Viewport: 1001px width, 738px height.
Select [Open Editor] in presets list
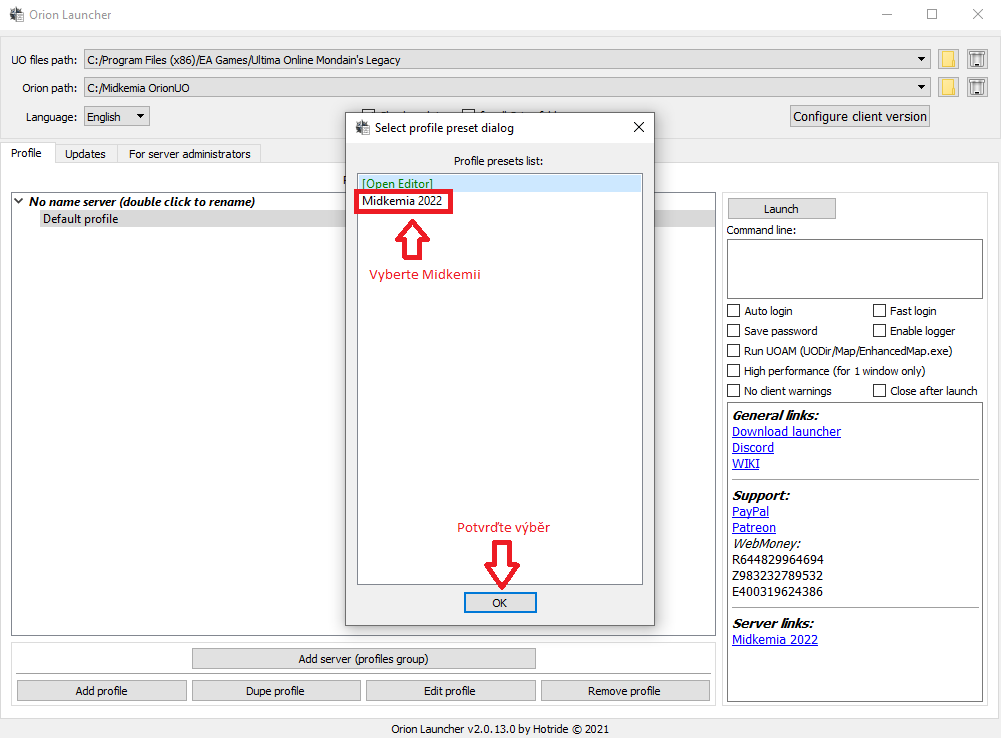pyautogui.click(x=499, y=183)
